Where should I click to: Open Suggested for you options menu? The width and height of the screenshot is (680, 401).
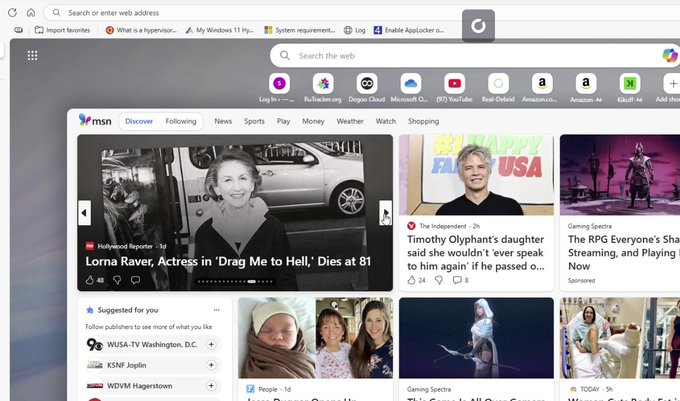click(216, 310)
